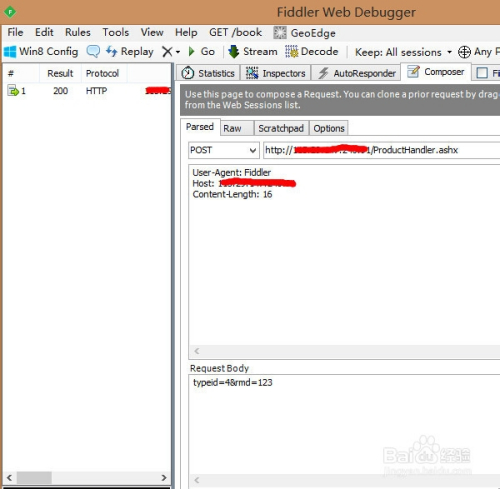The image size is (500, 489).
Task: Click the Any Process crosshair icon
Action: [x=464, y=52]
